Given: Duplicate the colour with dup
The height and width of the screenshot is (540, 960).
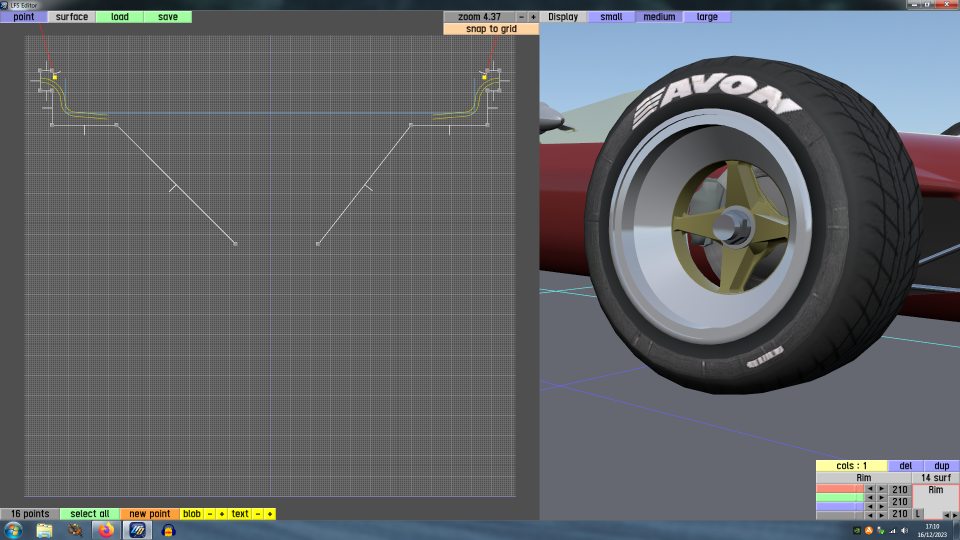Looking at the screenshot, I should [942, 465].
